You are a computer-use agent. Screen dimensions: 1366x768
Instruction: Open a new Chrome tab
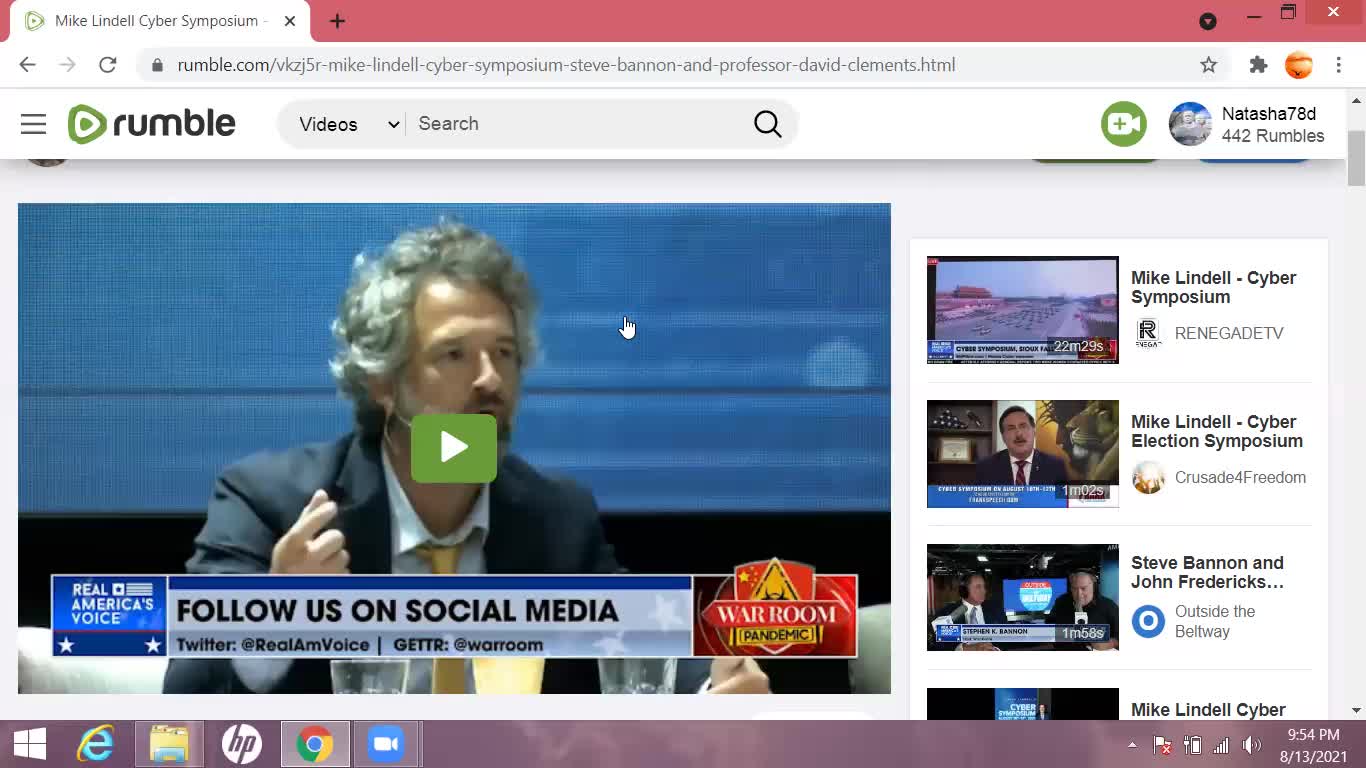337,21
